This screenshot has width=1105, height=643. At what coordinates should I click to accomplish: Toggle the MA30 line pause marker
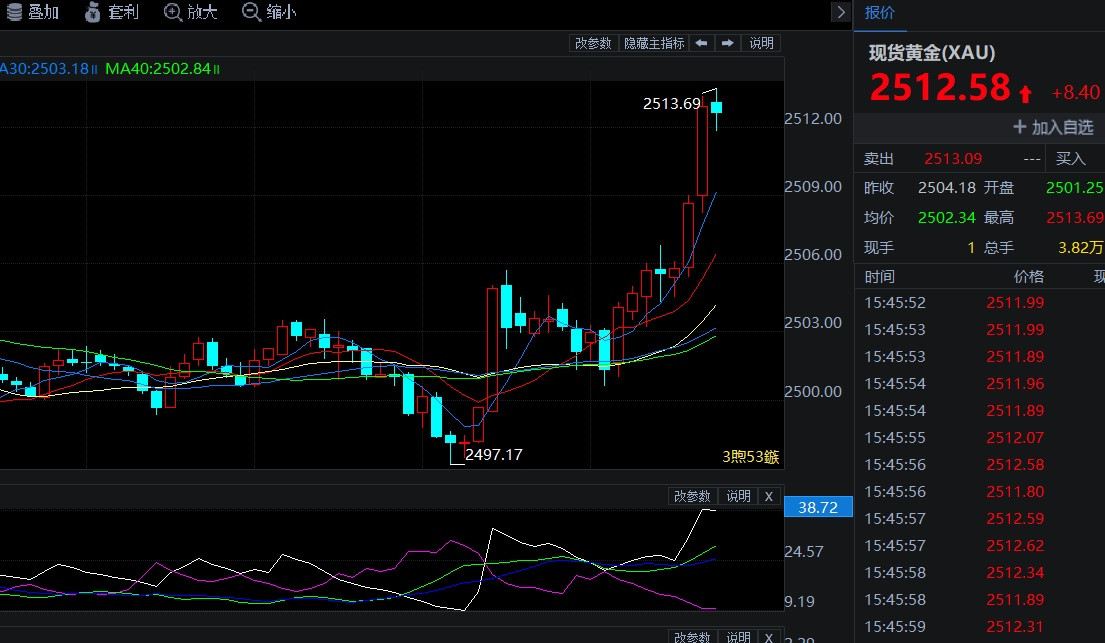94,69
